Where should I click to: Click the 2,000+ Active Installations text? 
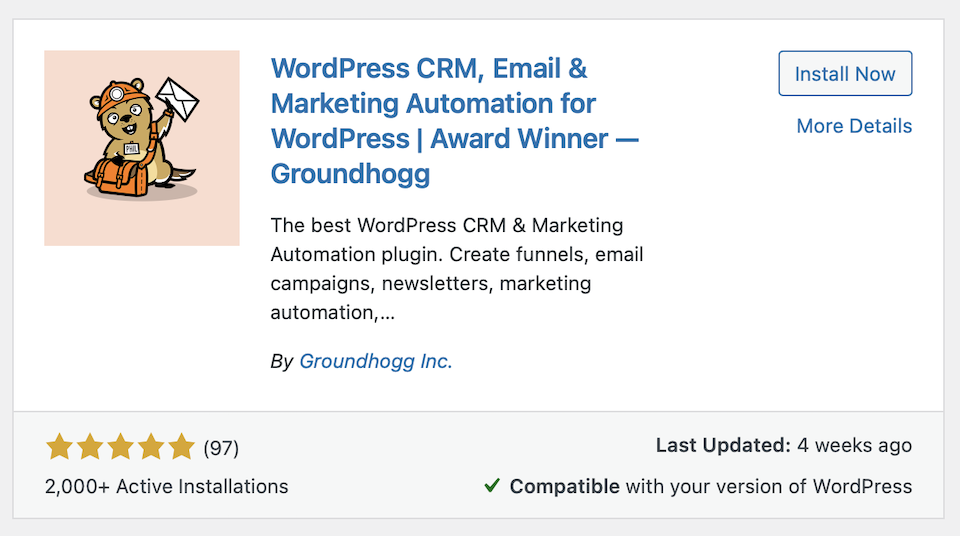pyautogui.click(x=166, y=487)
